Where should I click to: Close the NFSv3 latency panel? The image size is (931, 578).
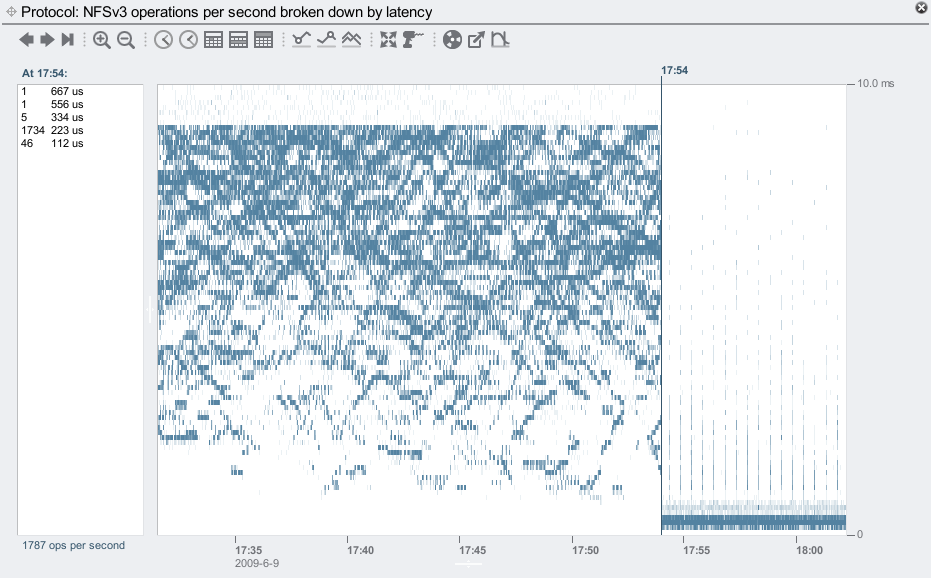coord(920,8)
